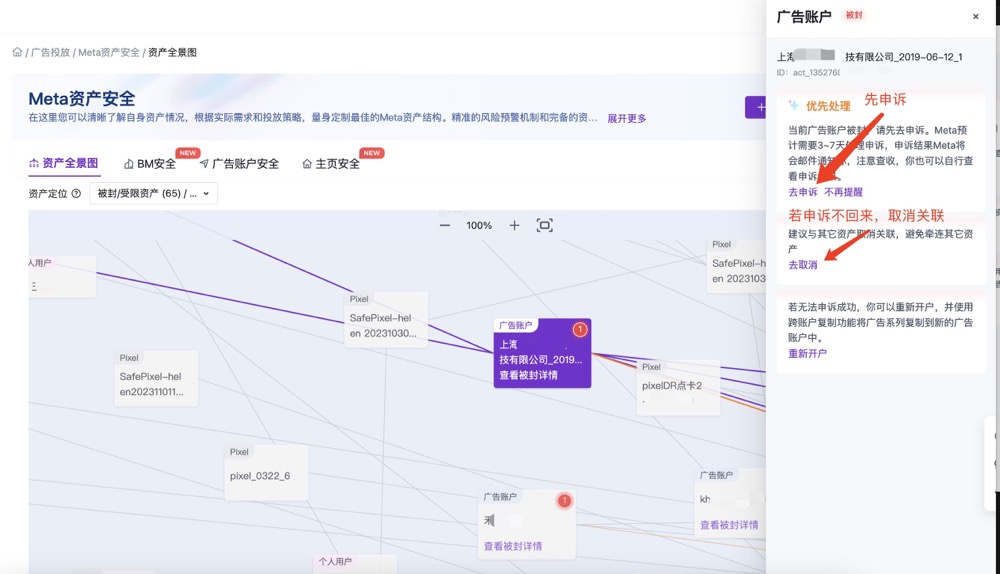Click the 重新开户 link
The image size is (1000, 574).
tap(807, 353)
